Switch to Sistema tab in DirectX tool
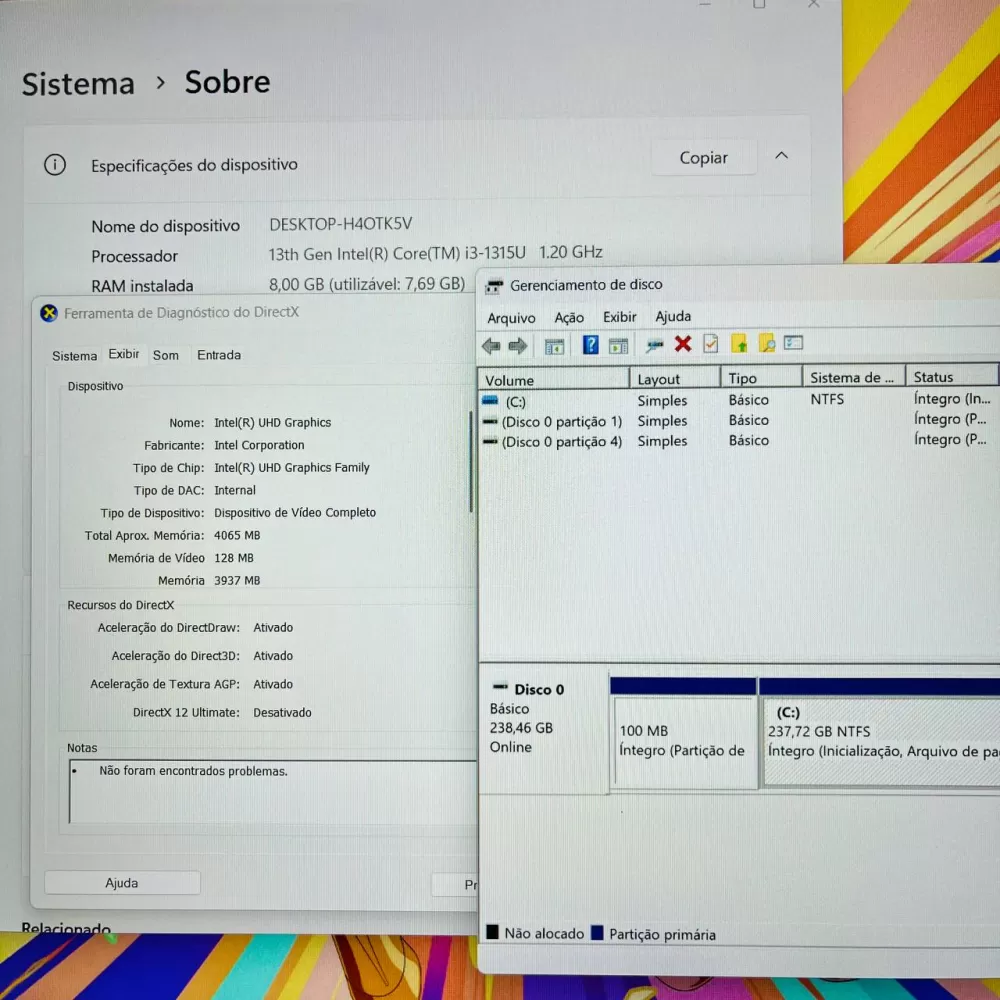1000x1000 pixels. [x=75, y=356]
